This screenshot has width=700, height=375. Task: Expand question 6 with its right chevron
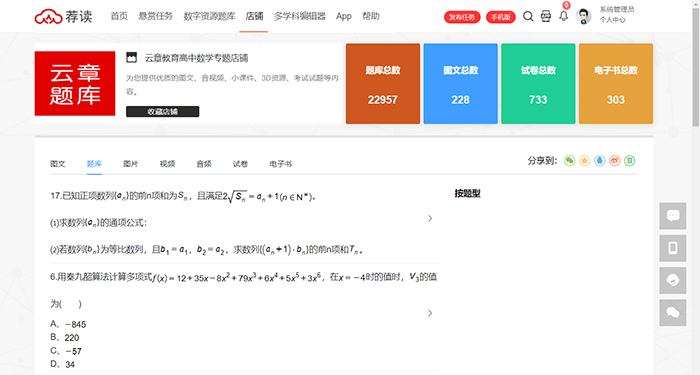click(430, 313)
